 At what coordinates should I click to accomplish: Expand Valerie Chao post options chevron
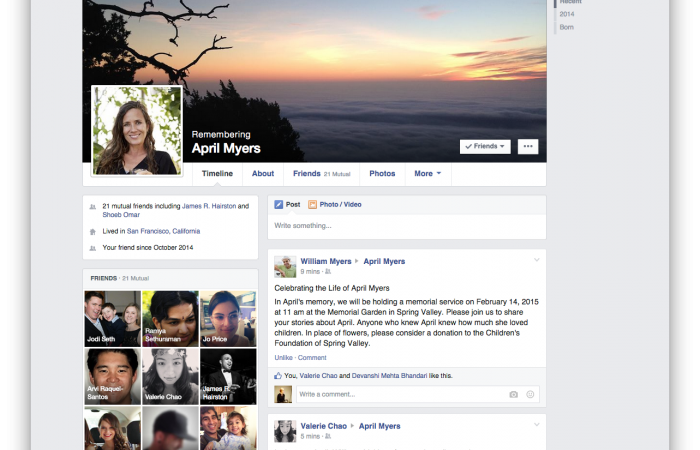point(536,425)
